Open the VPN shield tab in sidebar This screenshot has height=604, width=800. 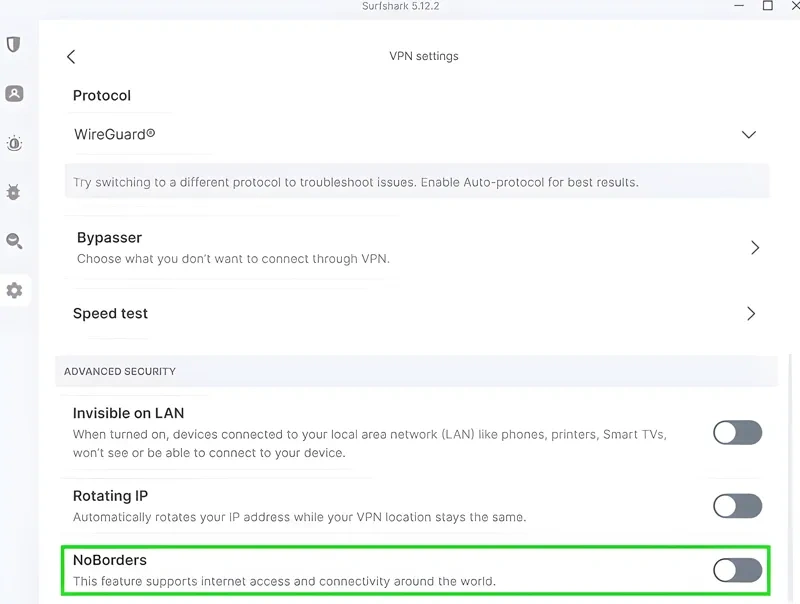tap(14, 45)
